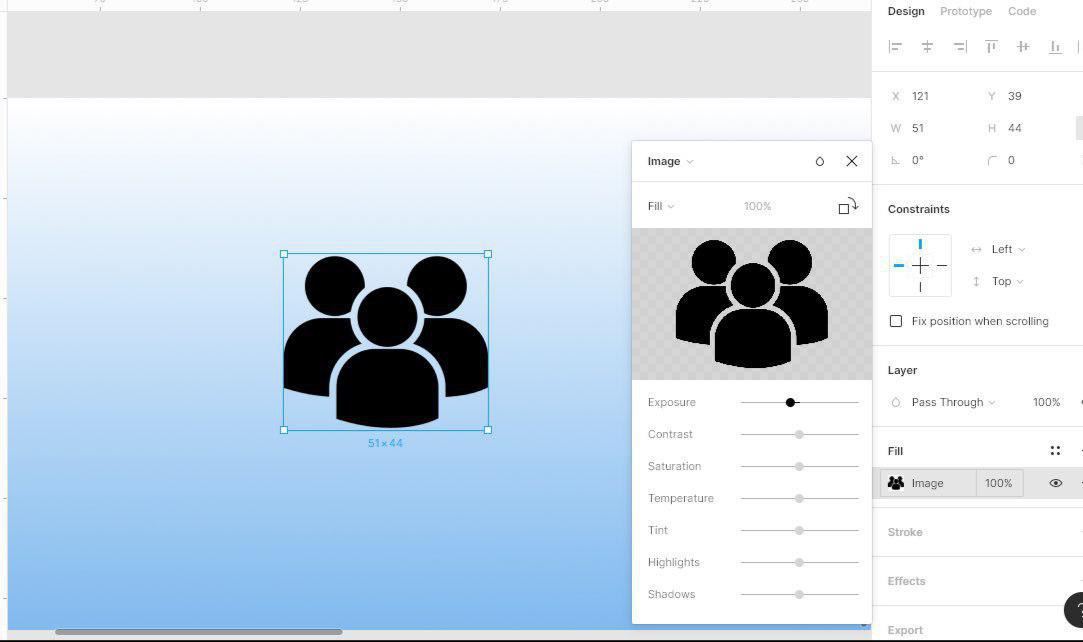Screen dimensions: 1083x642
Task: Click the layer blend mode droplet icon
Action: pos(896,402)
